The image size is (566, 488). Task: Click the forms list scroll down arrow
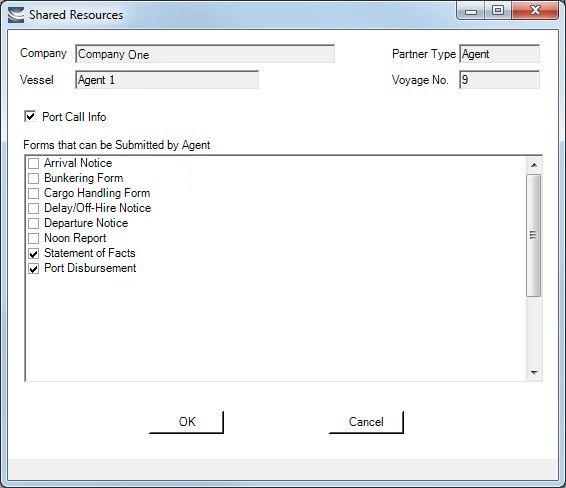pos(534,372)
